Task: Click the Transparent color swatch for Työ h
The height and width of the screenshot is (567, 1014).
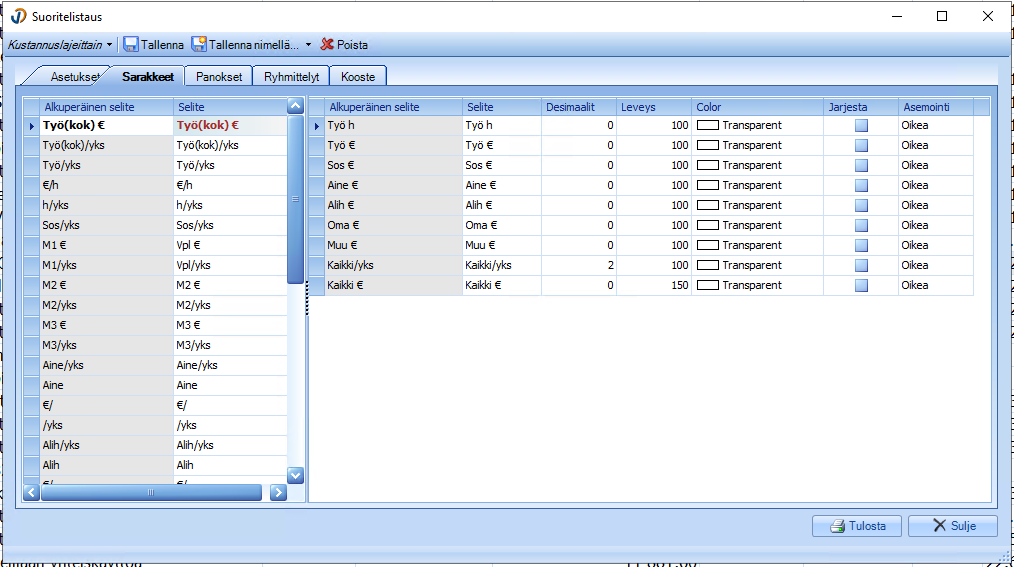Action: click(707, 125)
